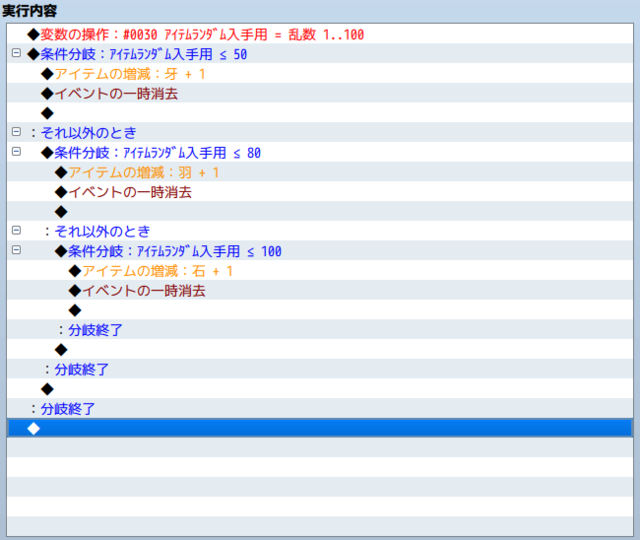Select the highlighted blue empty command line
The image size is (640, 540).
pyautogui.click(x=320, y=429)
